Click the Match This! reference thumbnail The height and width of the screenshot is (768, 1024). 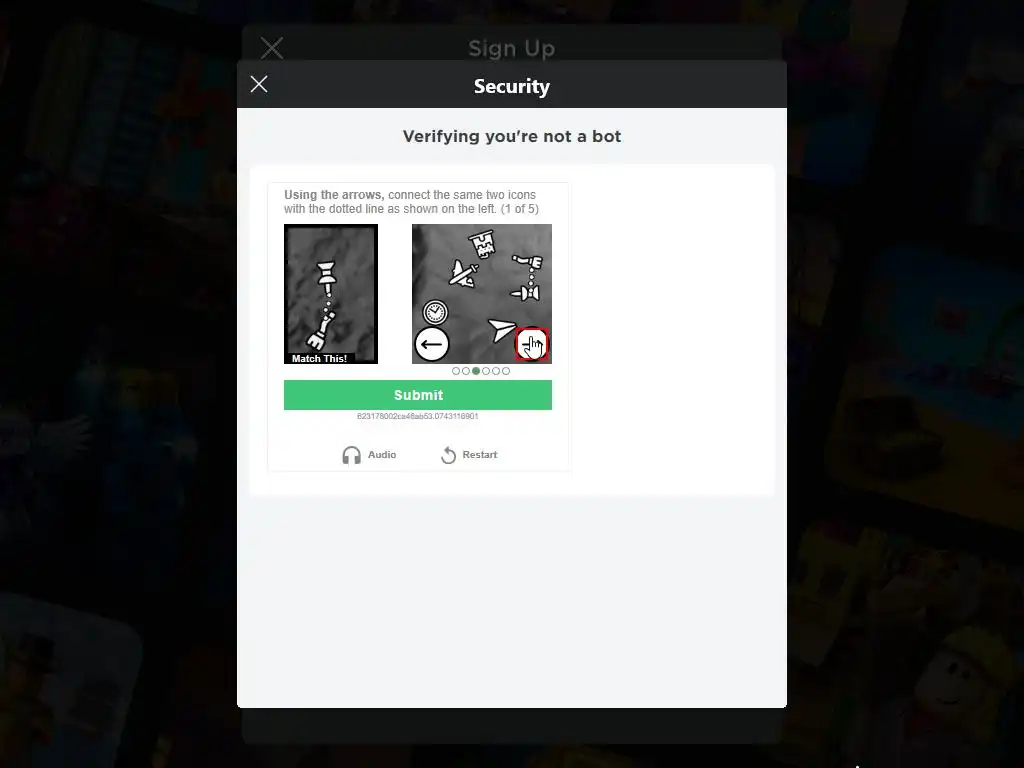pos(331,294)
